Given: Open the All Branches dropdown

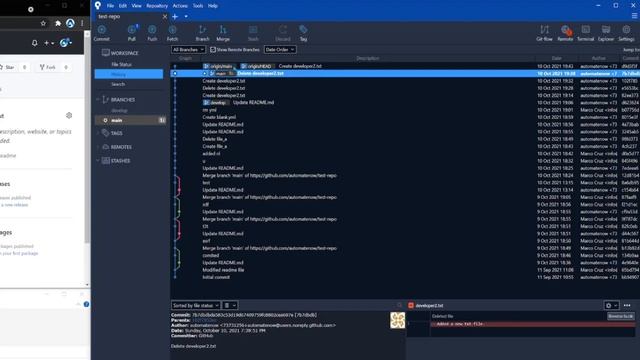Looking at the screenshot, I should (188, 49).
